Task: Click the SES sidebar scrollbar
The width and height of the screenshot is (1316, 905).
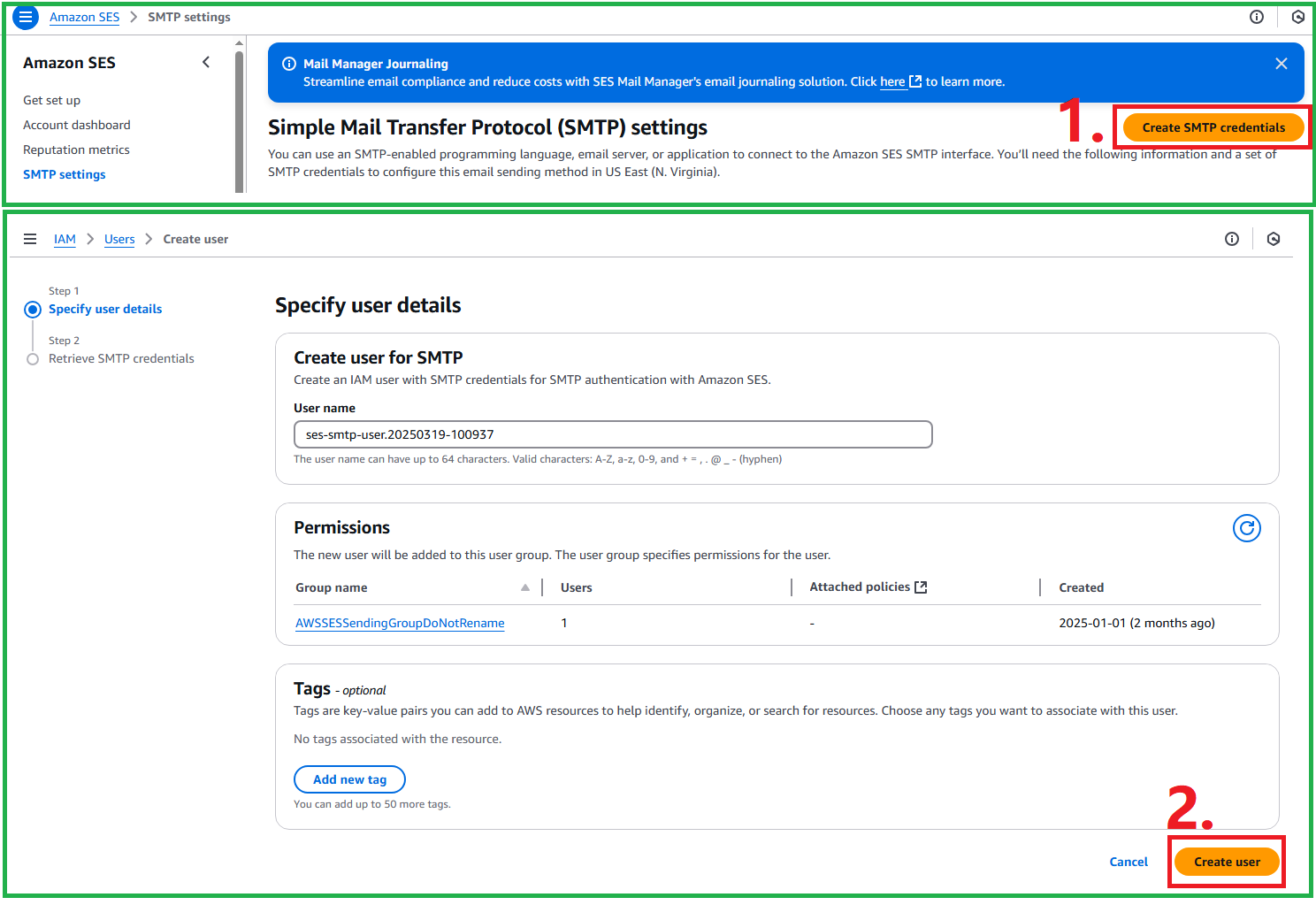Action: coord(239,121)
